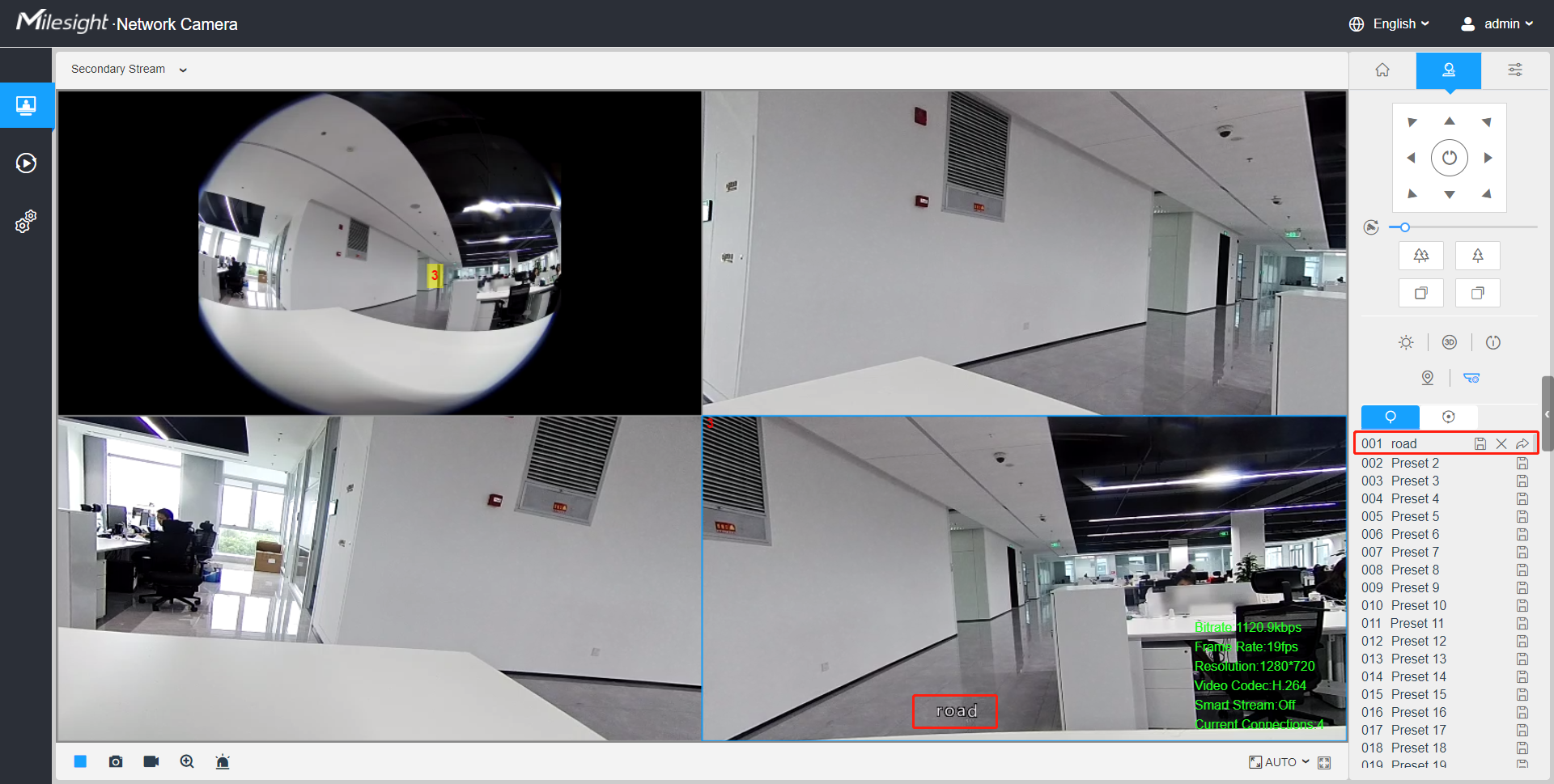Stop live view with blue square button
This screenshot has width=1554, height=784.
80,761
